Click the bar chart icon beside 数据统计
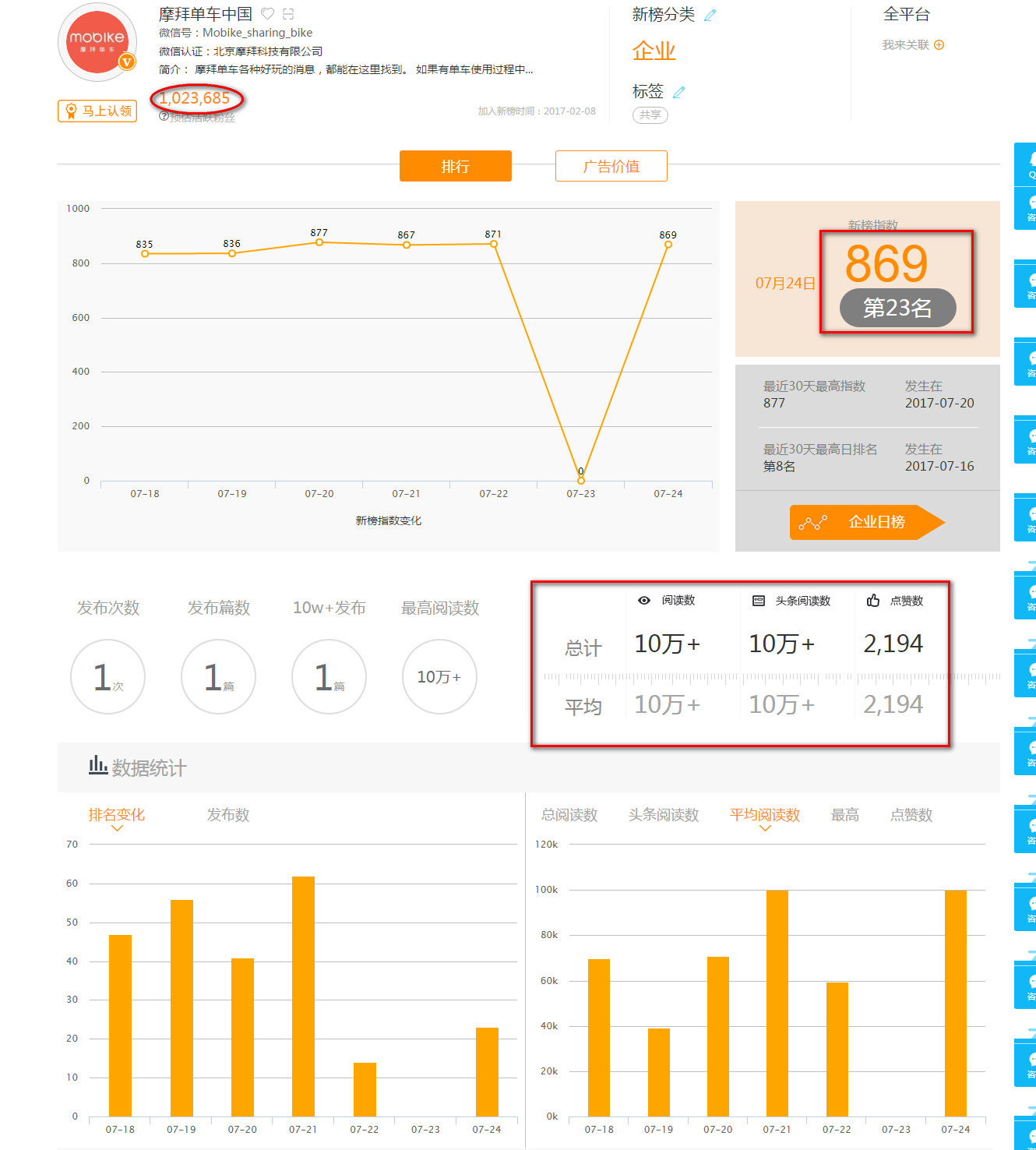This screenshot has height=1150, width=1036. (98, 764)
